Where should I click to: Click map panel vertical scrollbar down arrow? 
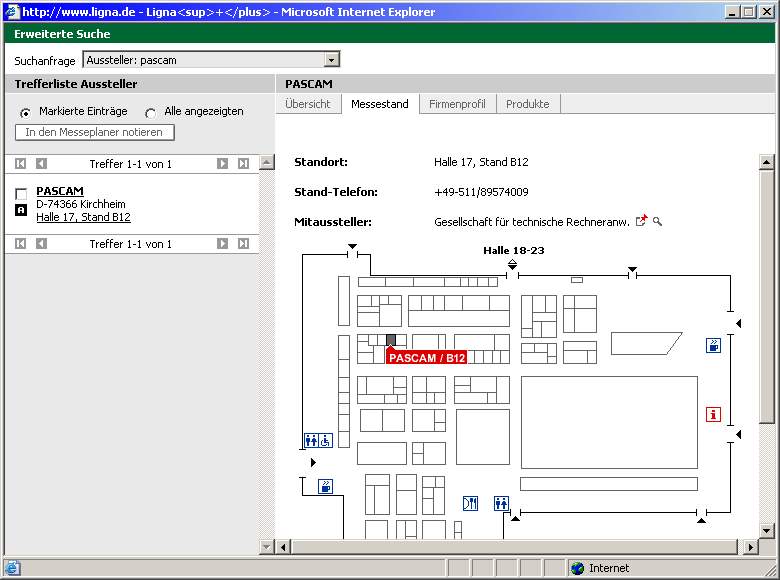click(767, 530)
